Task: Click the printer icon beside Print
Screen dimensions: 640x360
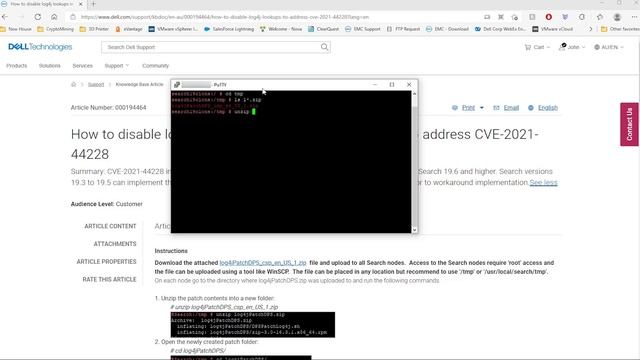Action: tap(455, 108)
